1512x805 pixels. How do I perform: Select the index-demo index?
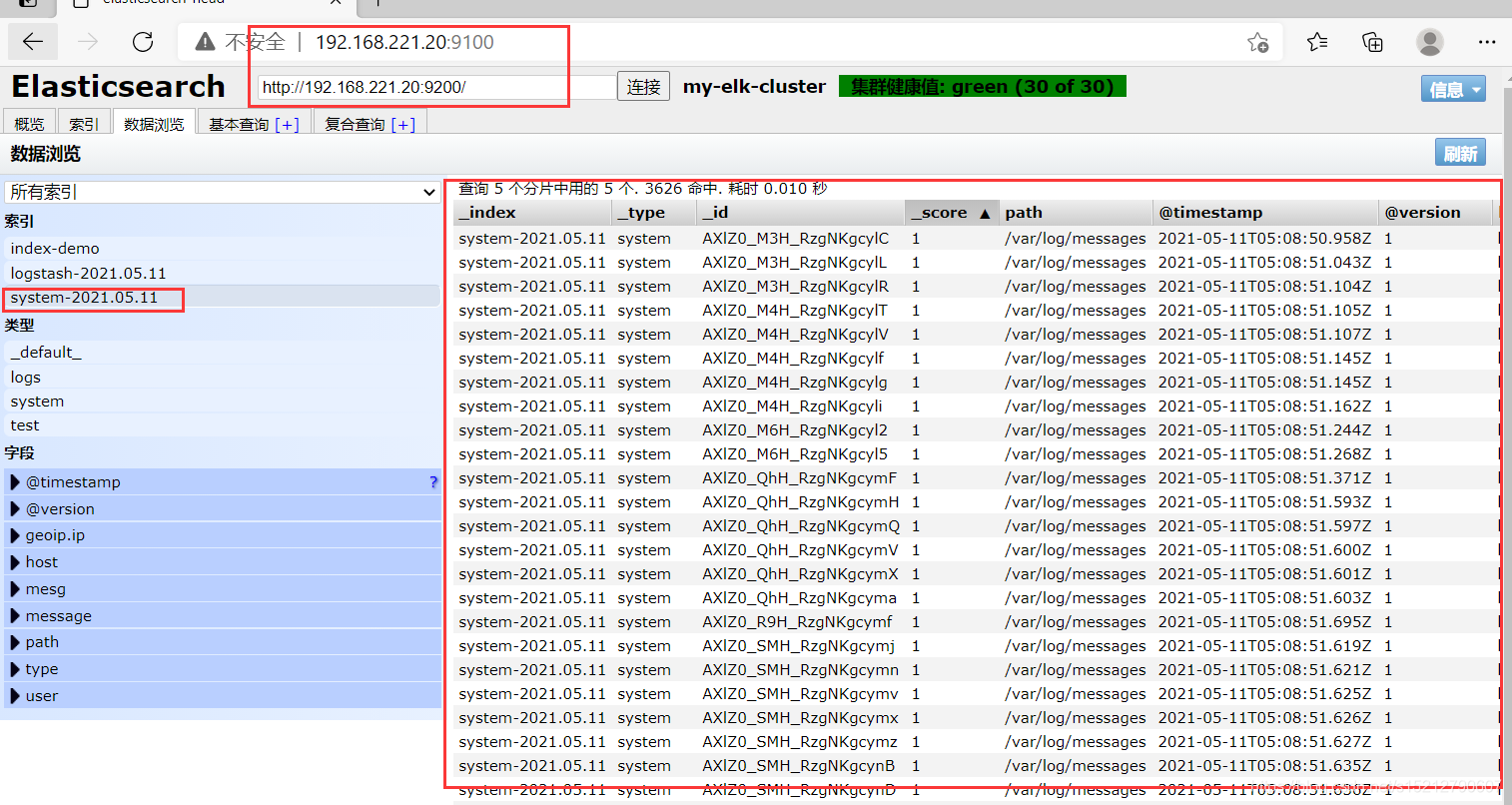point(222,248)
